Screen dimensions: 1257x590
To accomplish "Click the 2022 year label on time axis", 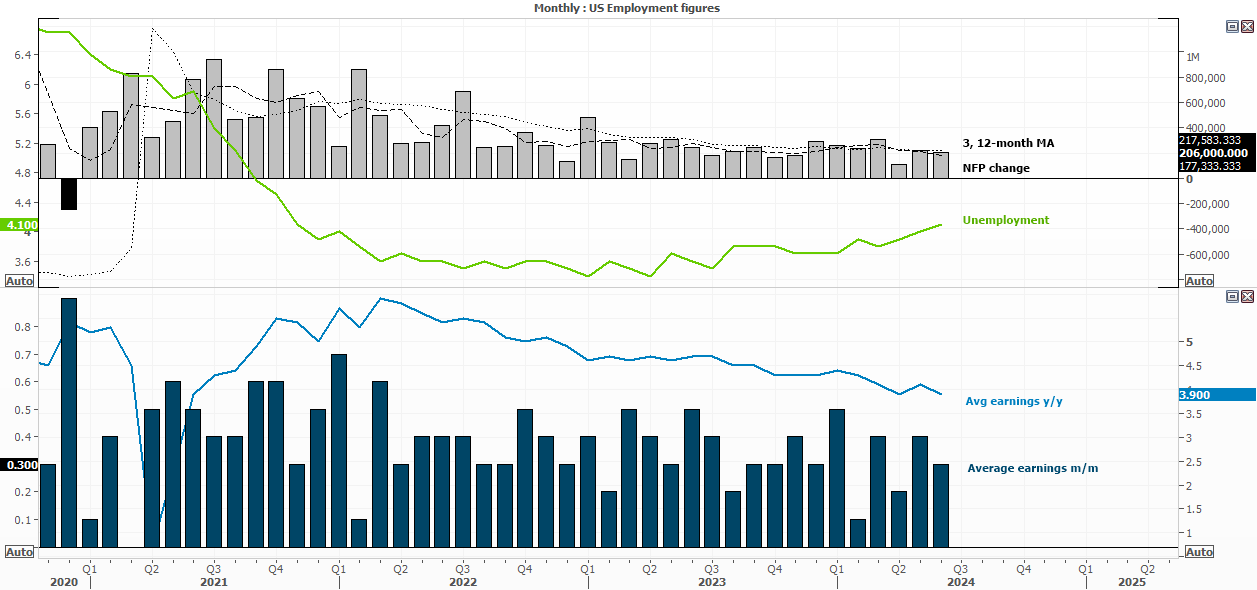I will click(x=462, y=581).
